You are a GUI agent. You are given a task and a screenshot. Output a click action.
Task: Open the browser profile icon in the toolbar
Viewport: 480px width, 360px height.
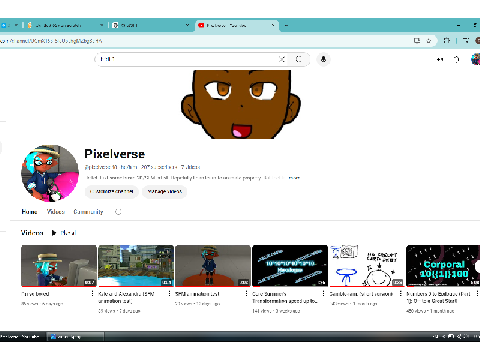pyautogui.click(x=477, y=41)
